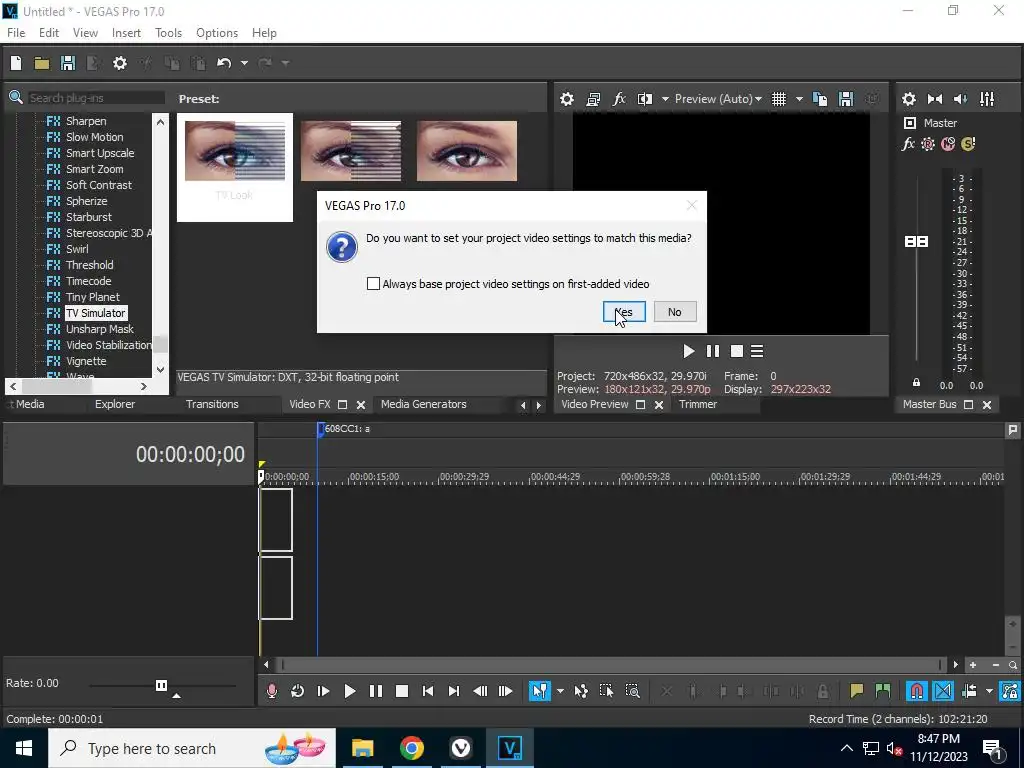The height and width of the screenshot is (768, 1024).
Task: Open Master Bus audio properties gear
Action: click(x=908, y=99)
